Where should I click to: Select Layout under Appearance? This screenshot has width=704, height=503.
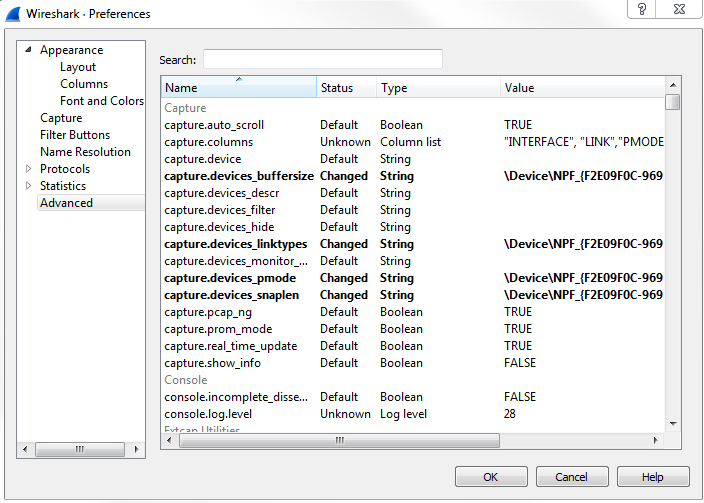[78, 67]
